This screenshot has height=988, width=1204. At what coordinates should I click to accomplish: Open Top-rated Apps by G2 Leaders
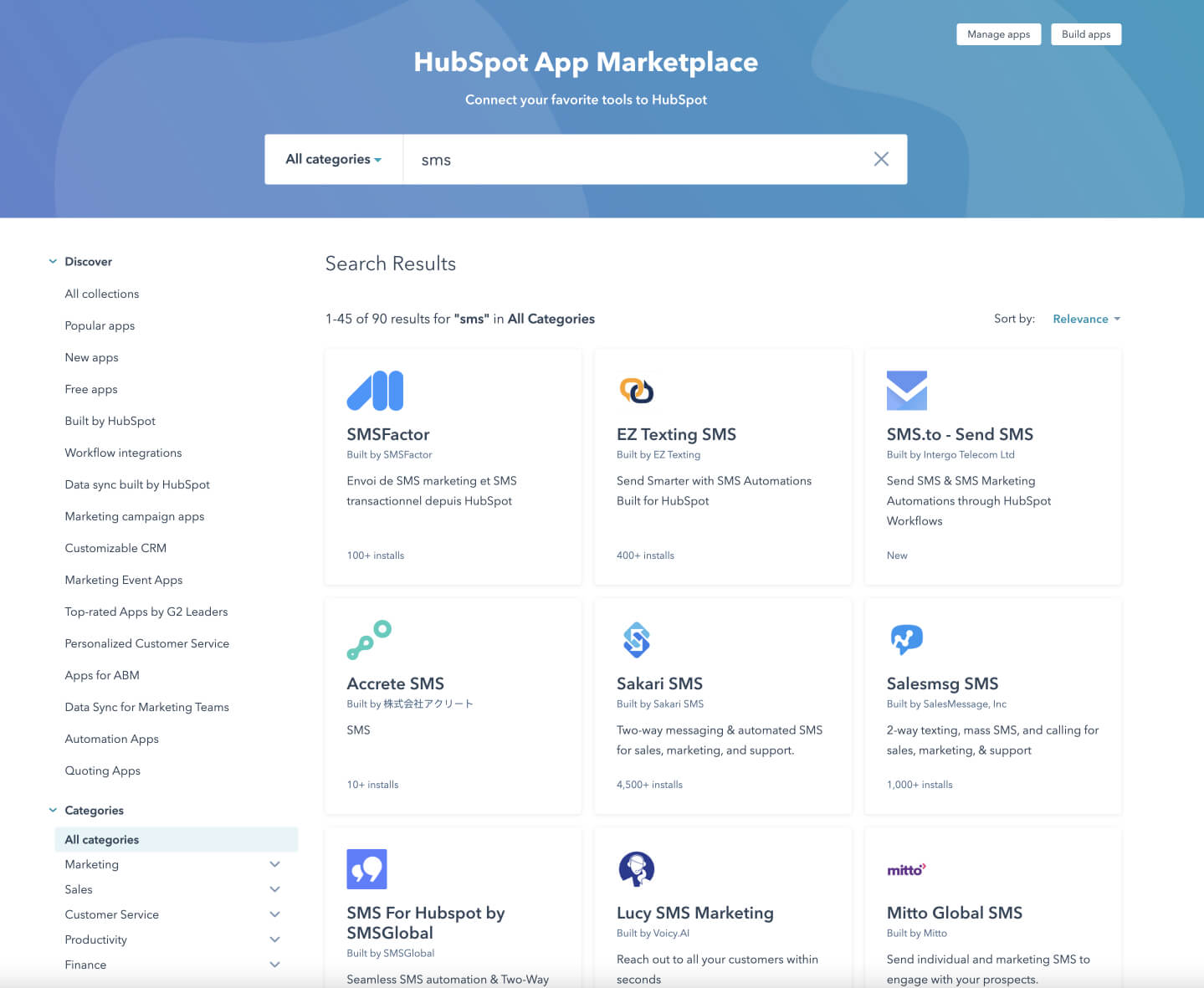146,612
